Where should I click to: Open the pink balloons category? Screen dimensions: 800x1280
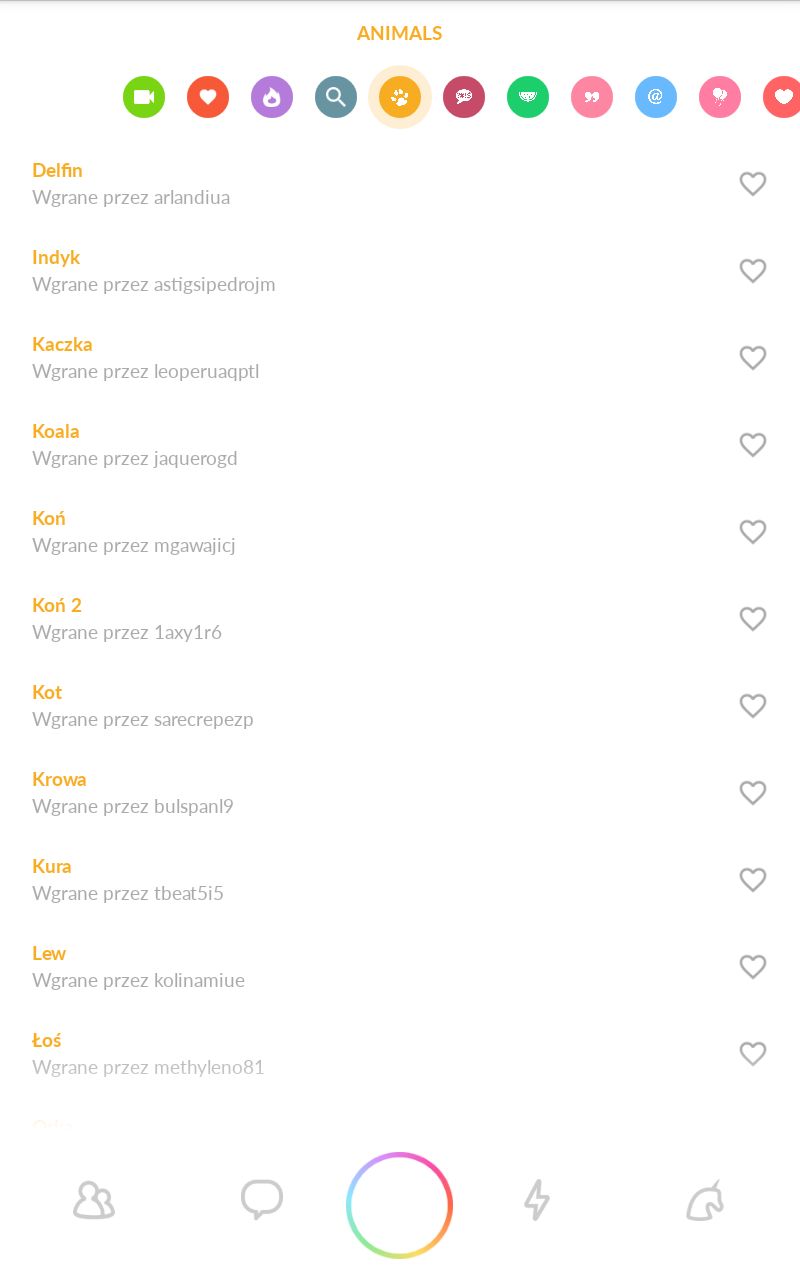point(720,97)
